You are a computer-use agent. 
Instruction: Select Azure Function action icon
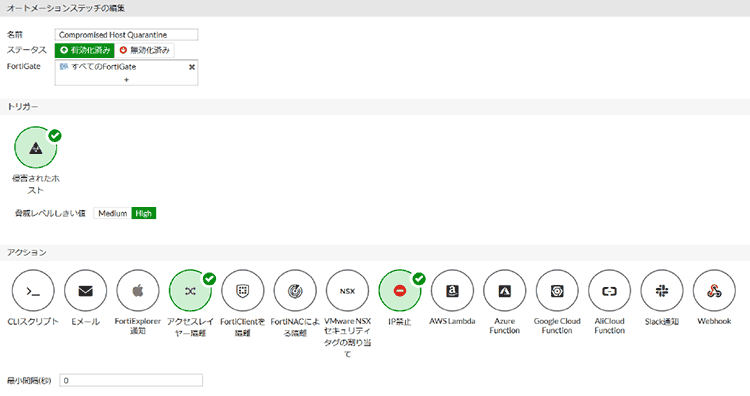point(505,291)
